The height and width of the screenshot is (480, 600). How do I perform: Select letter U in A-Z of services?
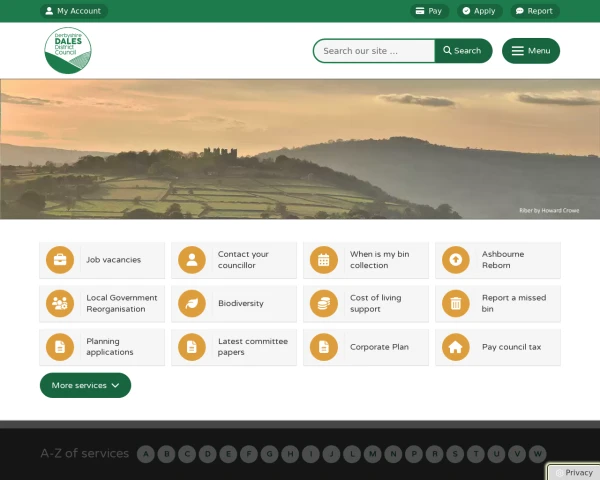pos(497,454)
